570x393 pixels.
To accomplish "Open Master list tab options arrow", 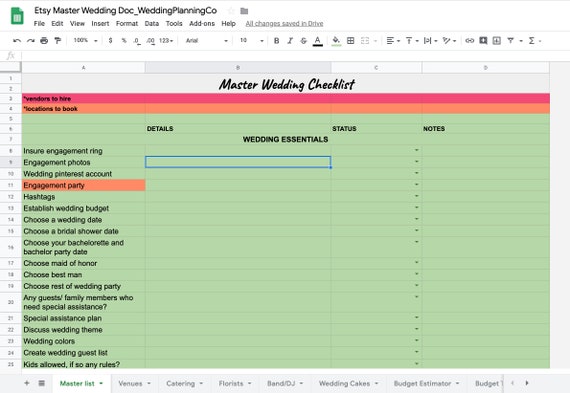I will pos(101,383).
